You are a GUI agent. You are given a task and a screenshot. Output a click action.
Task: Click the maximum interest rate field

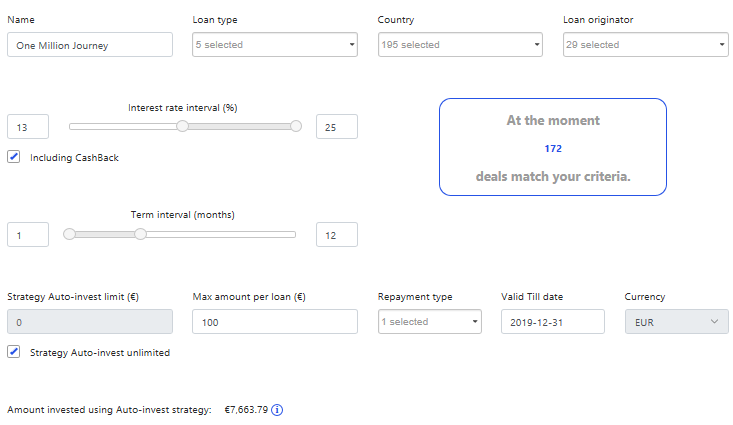click(336, 127)
